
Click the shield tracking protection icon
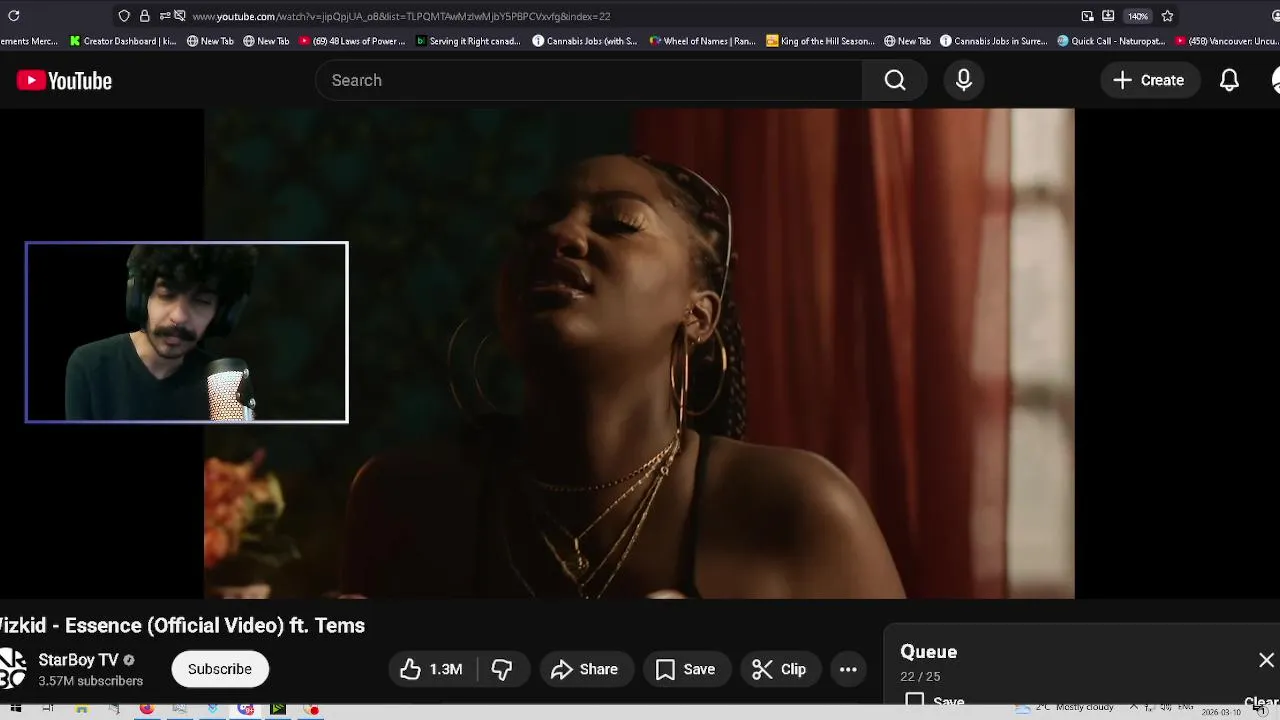tap(124, 16)
